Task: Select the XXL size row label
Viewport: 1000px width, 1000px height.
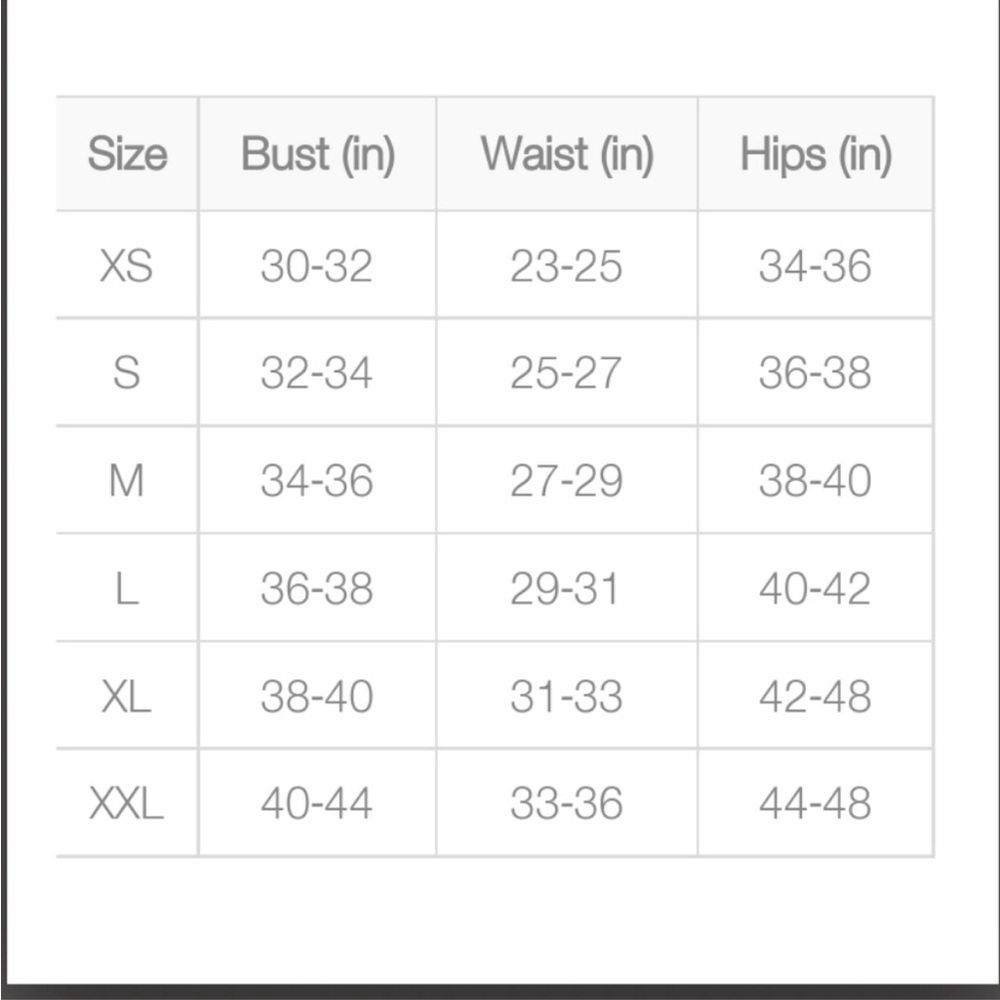Action: tap(126, 803)
